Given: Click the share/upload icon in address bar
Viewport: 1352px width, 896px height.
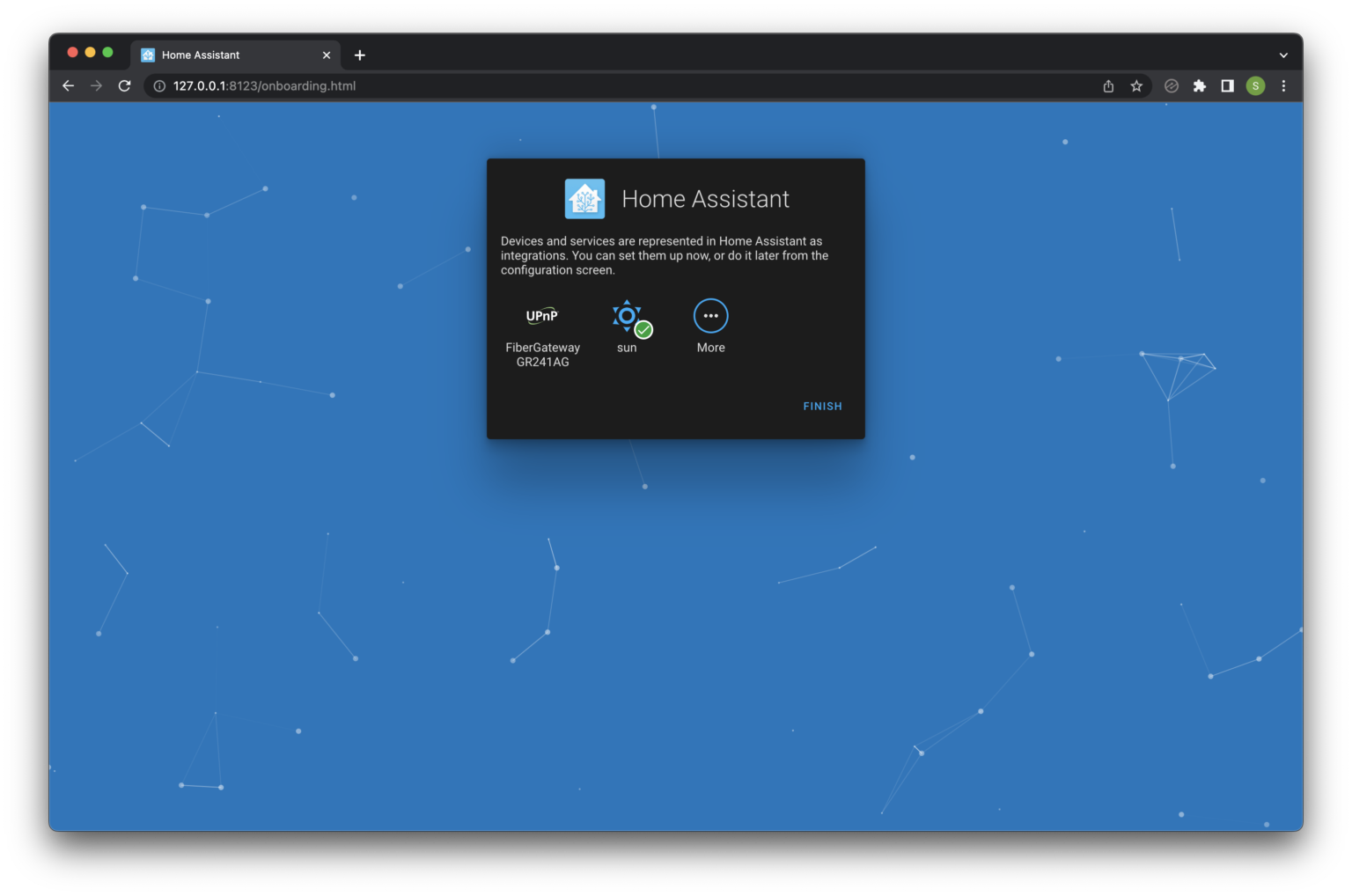Looking at the screenshot, I should 1107,85.
